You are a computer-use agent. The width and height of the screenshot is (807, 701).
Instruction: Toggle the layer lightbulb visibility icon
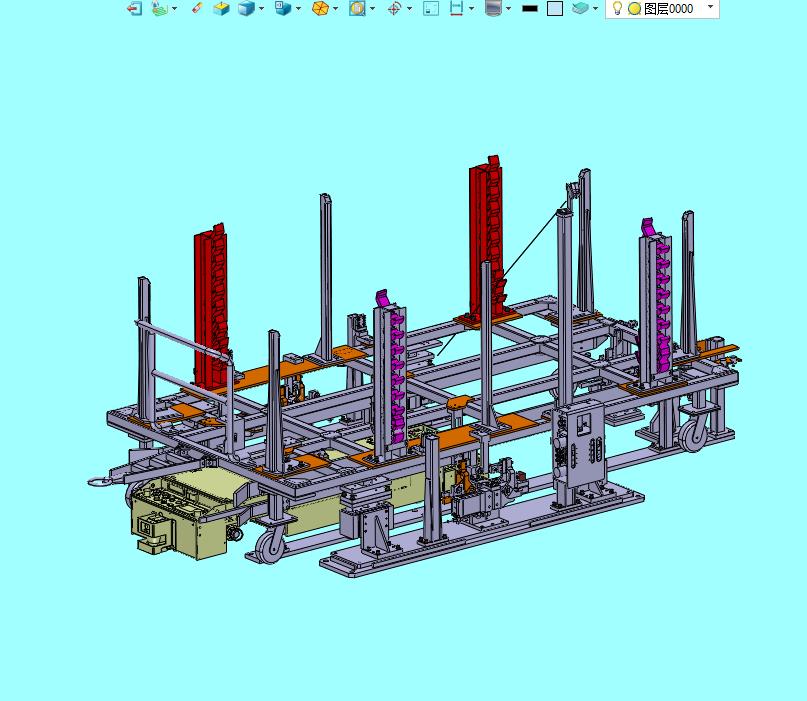click(617, 8)
